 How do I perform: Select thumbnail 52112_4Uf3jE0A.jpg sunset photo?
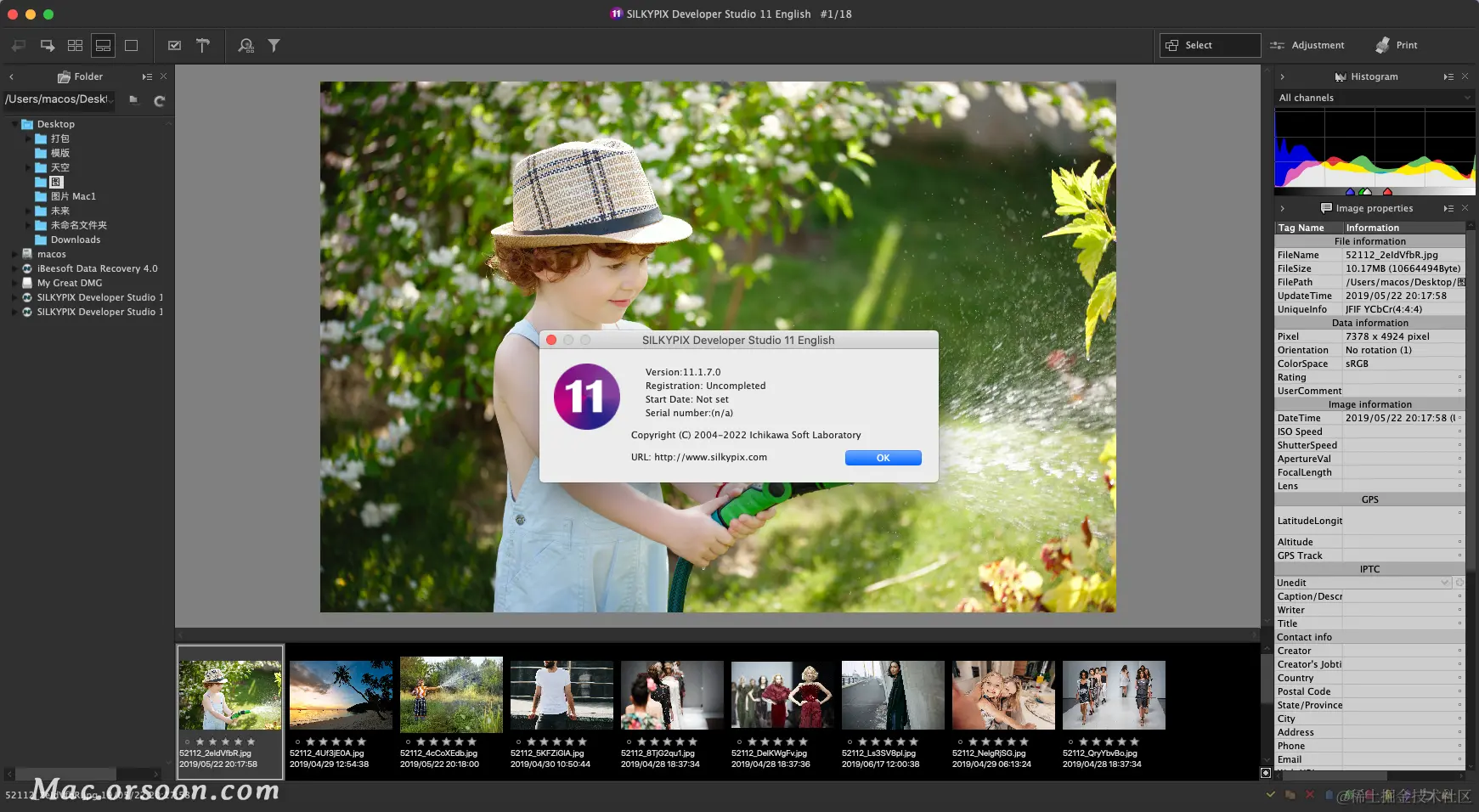coord(341,695)
